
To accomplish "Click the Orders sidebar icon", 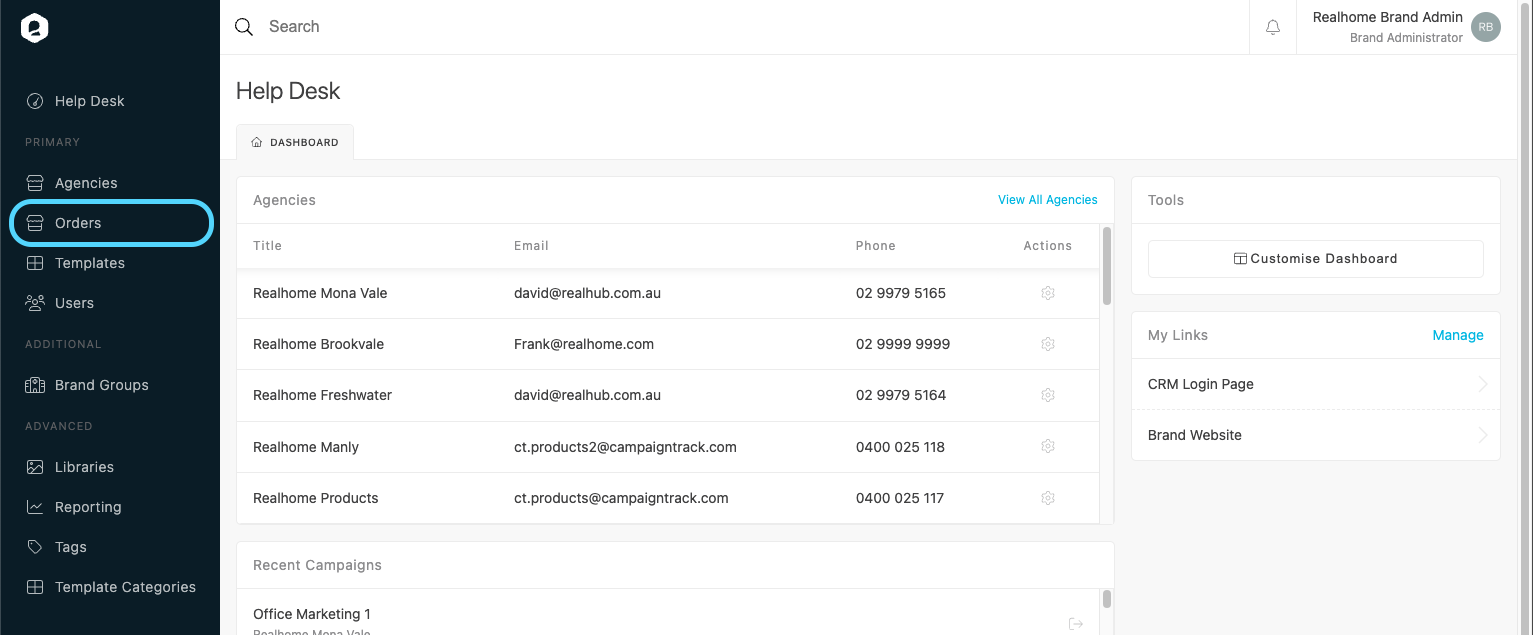I will click(35, 223).
